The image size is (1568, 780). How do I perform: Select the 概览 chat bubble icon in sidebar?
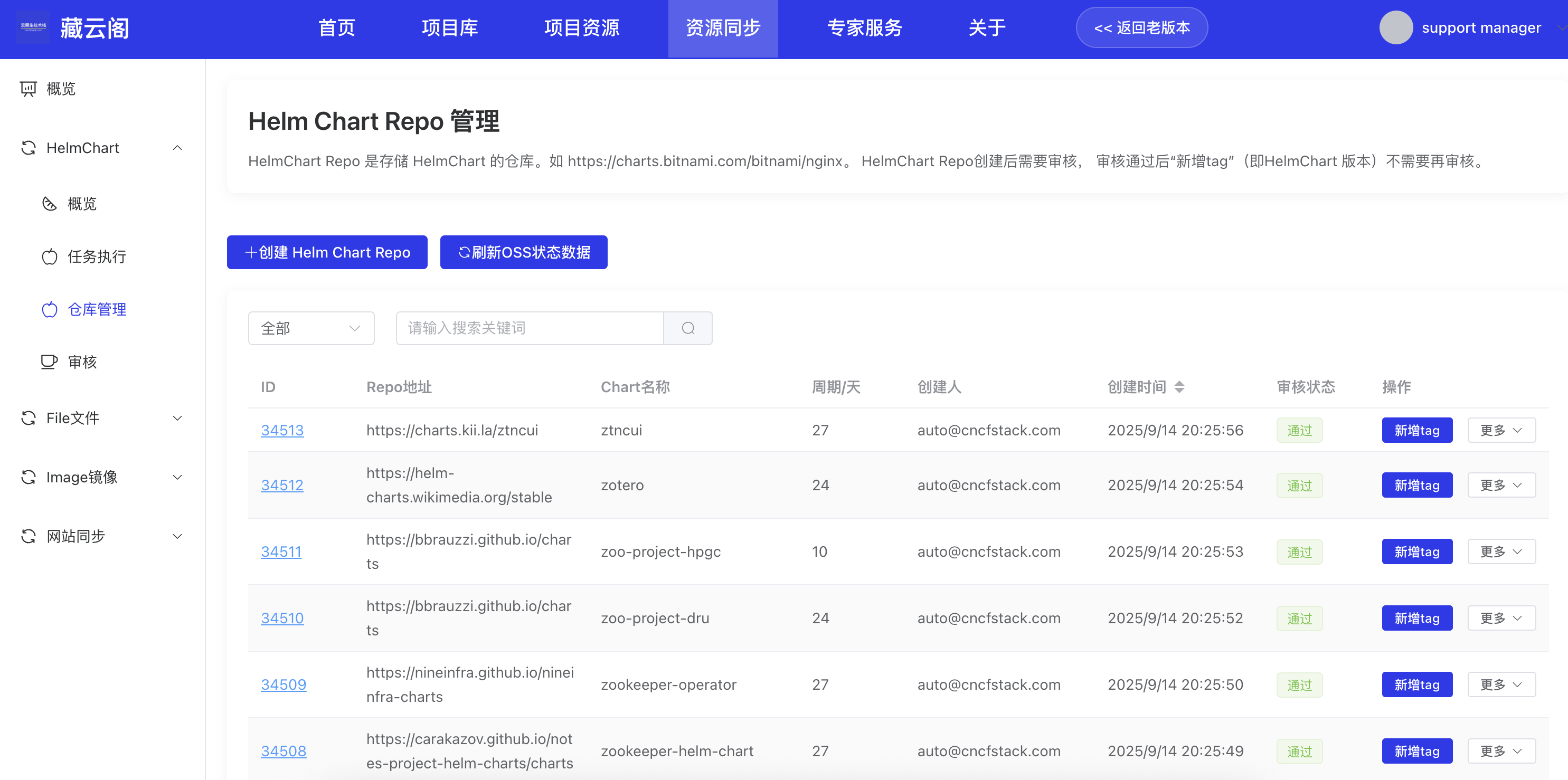click(28, 89)
